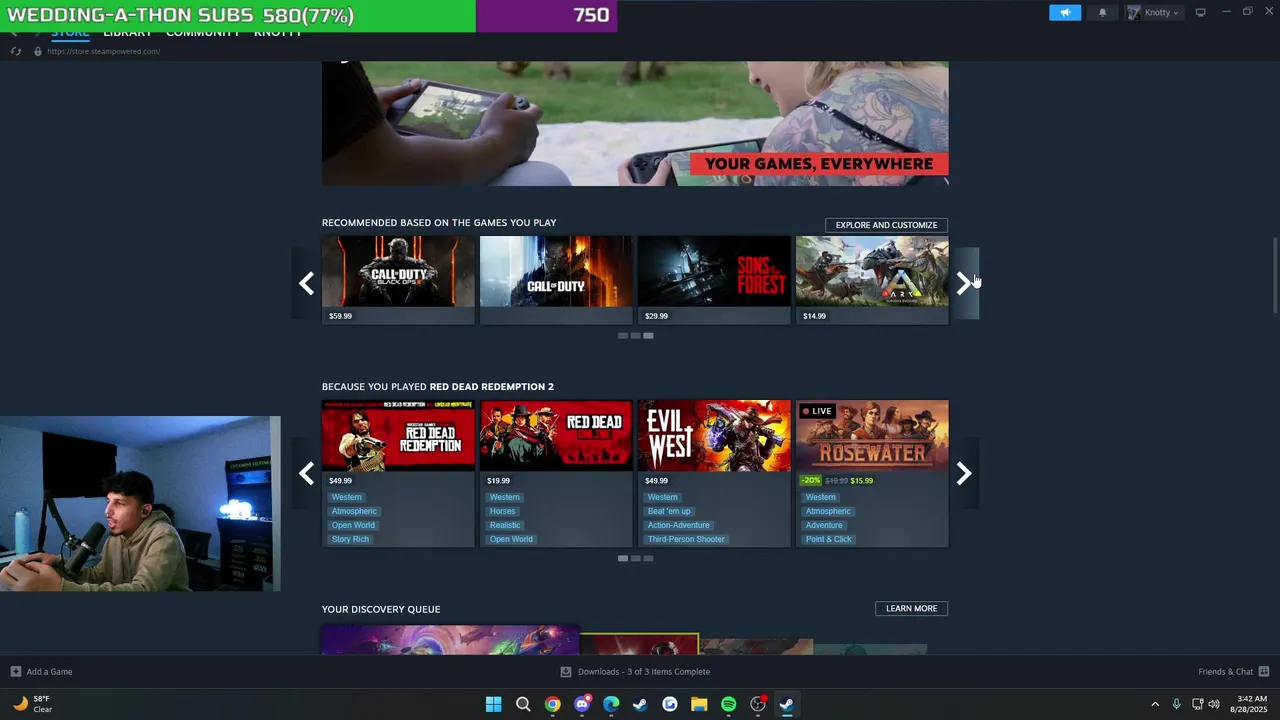
Task: Click the microphone tray icon
Action: click(1176, 704)
